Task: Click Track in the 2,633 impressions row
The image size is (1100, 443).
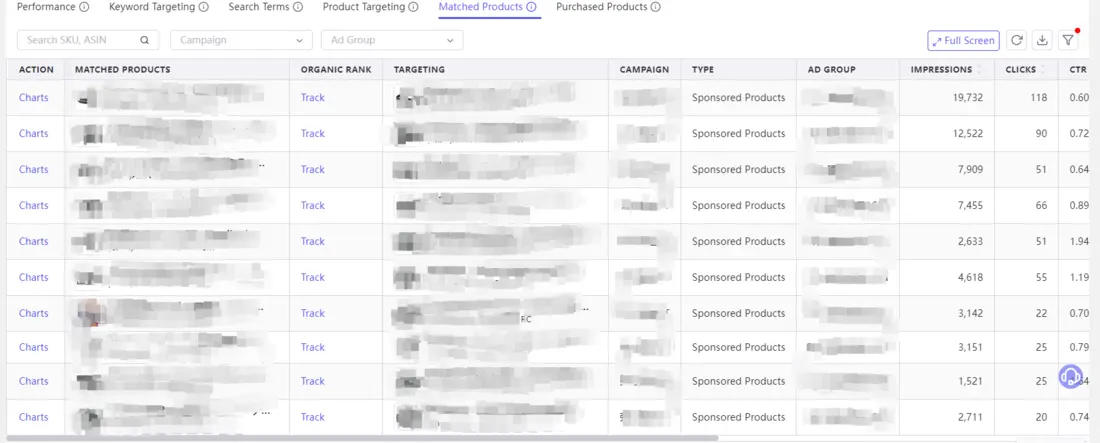Action: (x=313, y=241)
